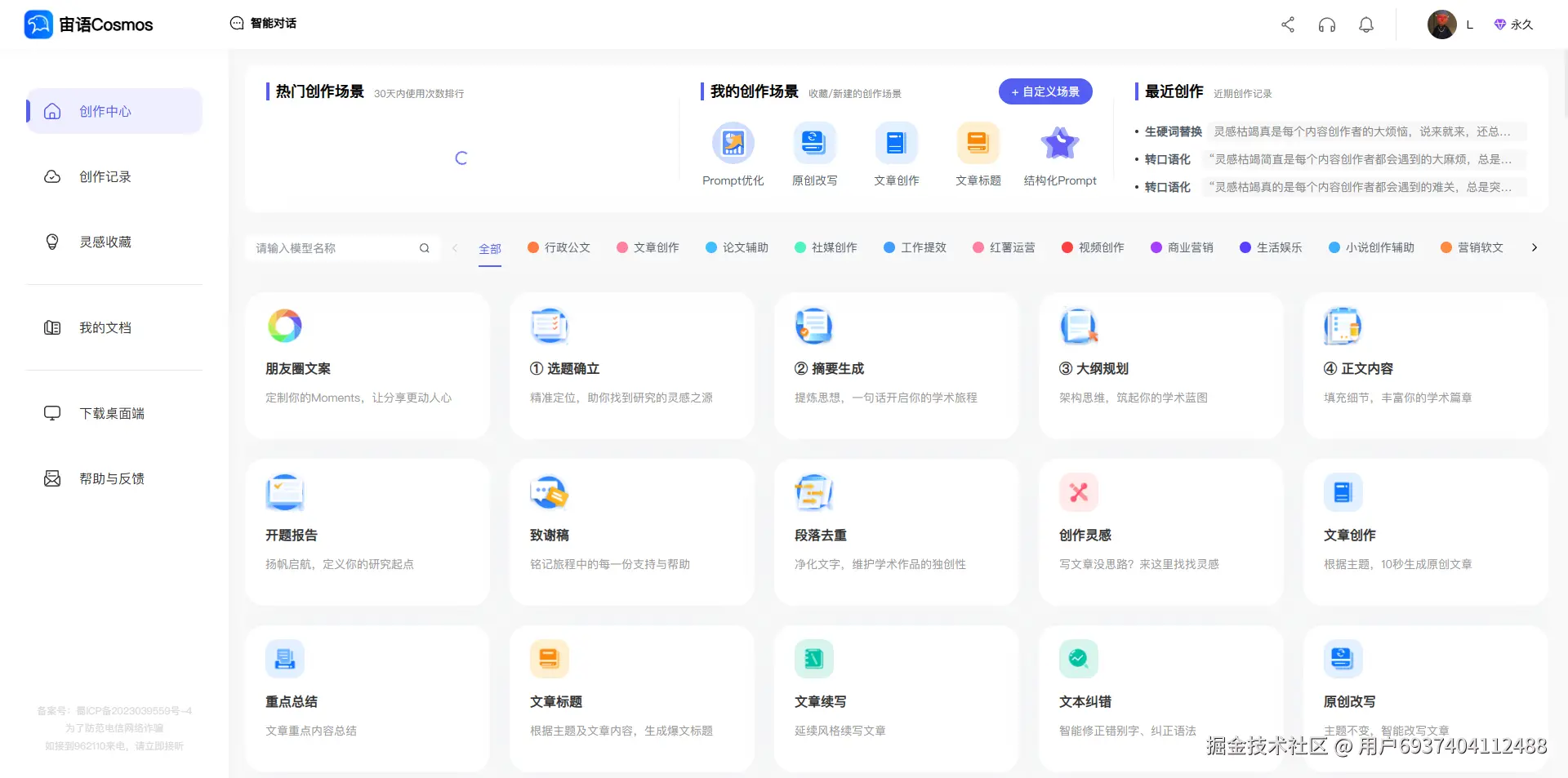The height and width of the screenshot is (778, 1568).
Task: Click the search magnifier icon
Action: 425,248
